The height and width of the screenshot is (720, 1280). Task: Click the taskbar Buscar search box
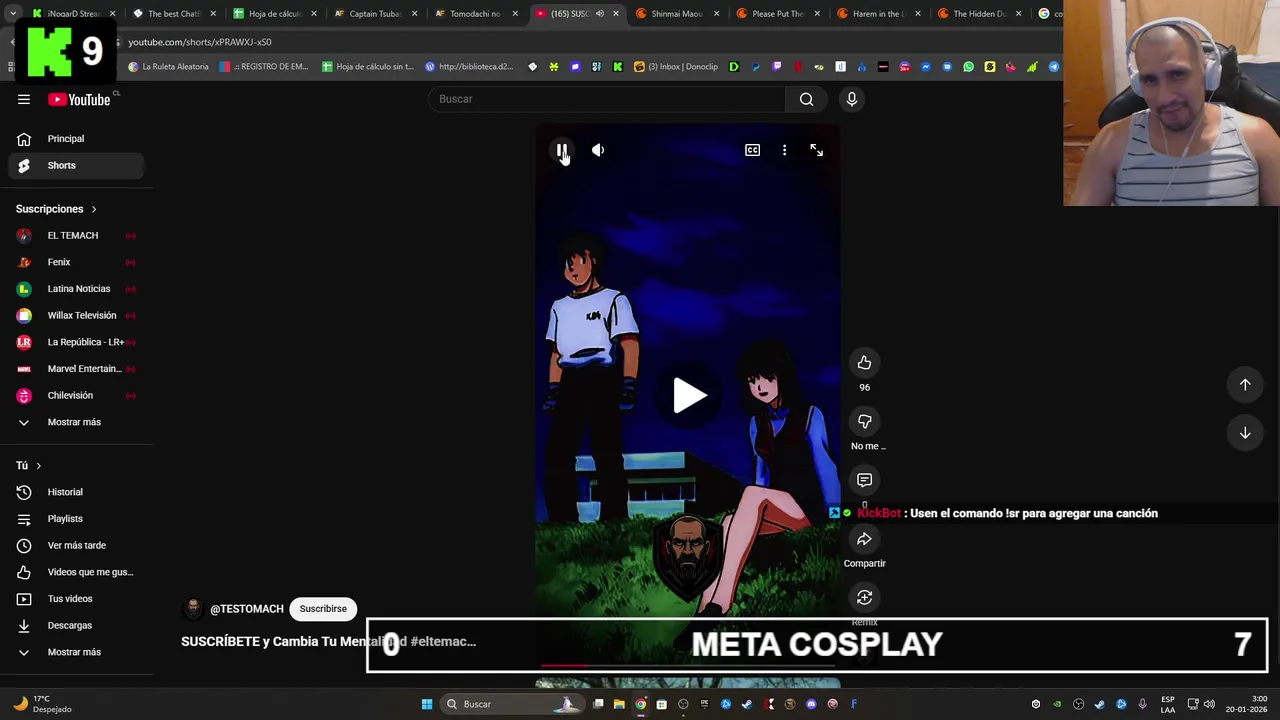513,704
